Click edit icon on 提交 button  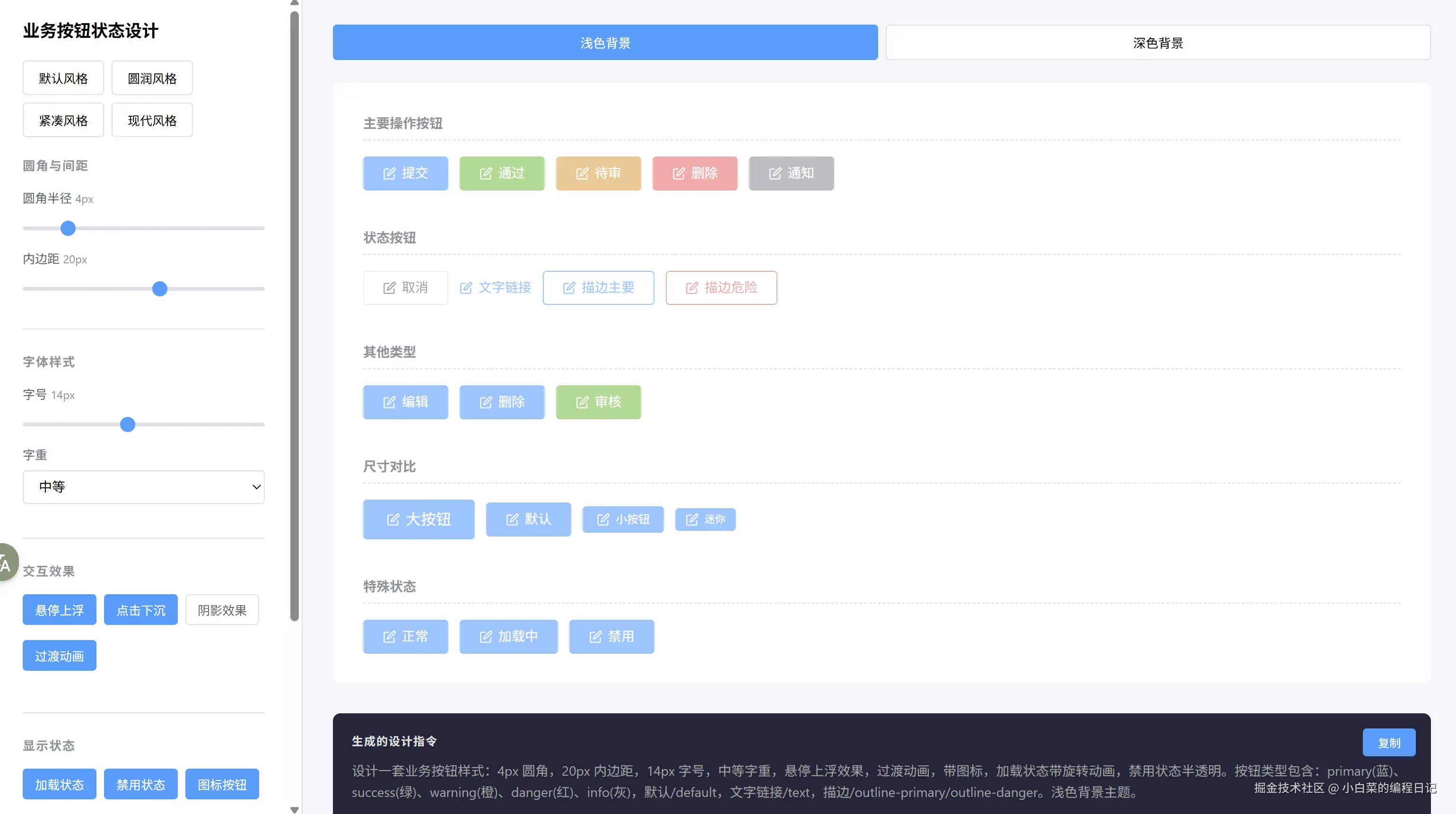click(389, 173)
